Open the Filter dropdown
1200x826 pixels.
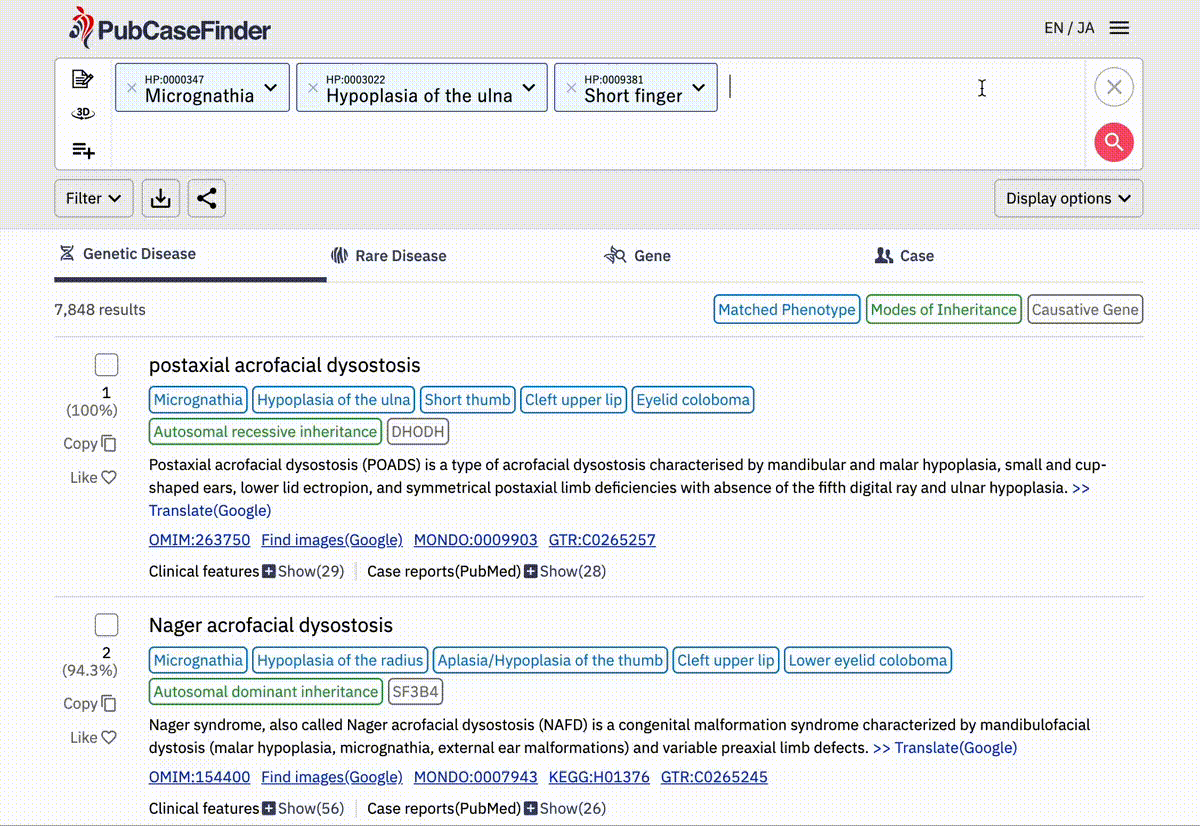93,198
